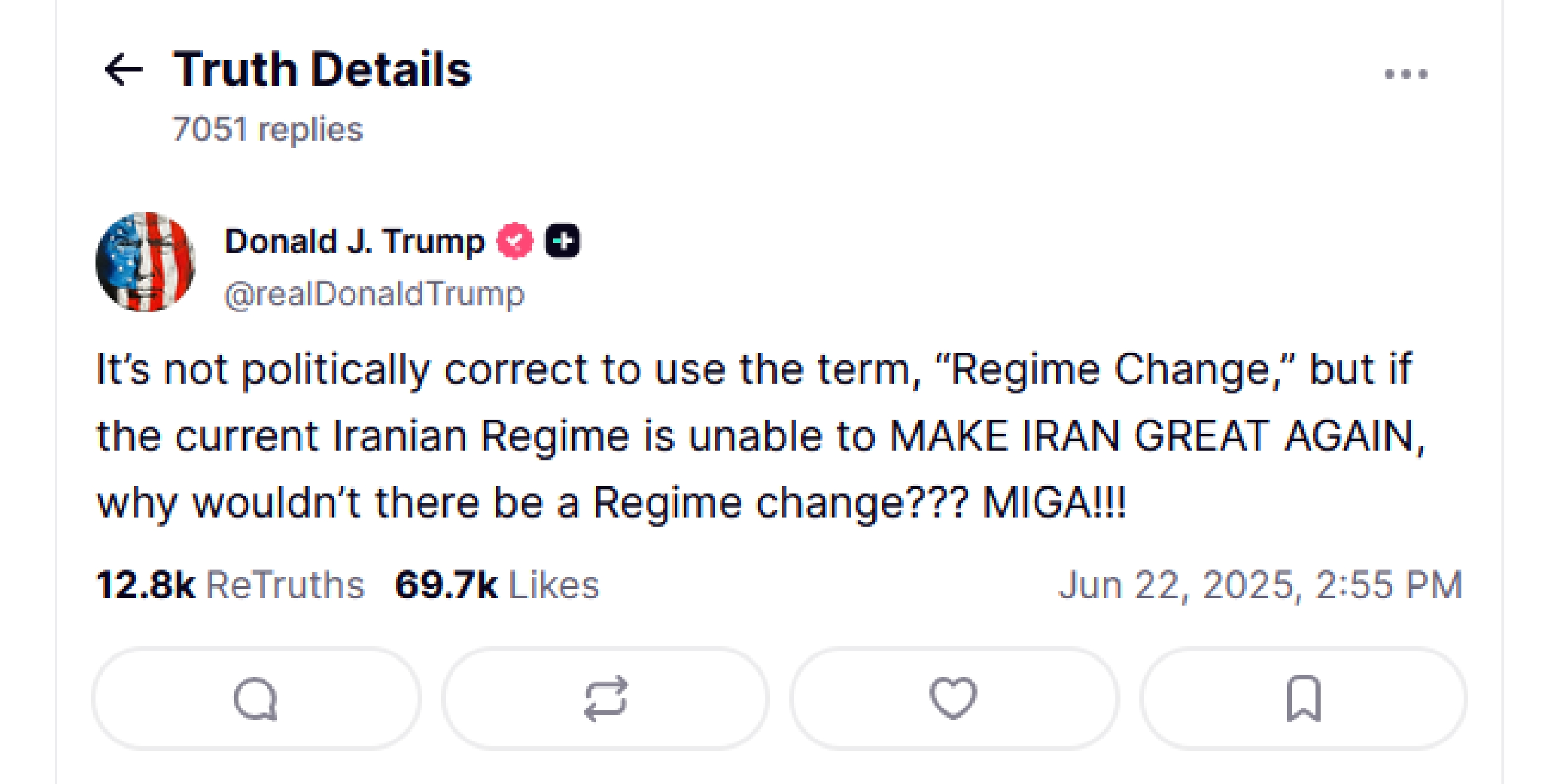
Task: Click the black plus badge next to name
Action: click(562, 241)
